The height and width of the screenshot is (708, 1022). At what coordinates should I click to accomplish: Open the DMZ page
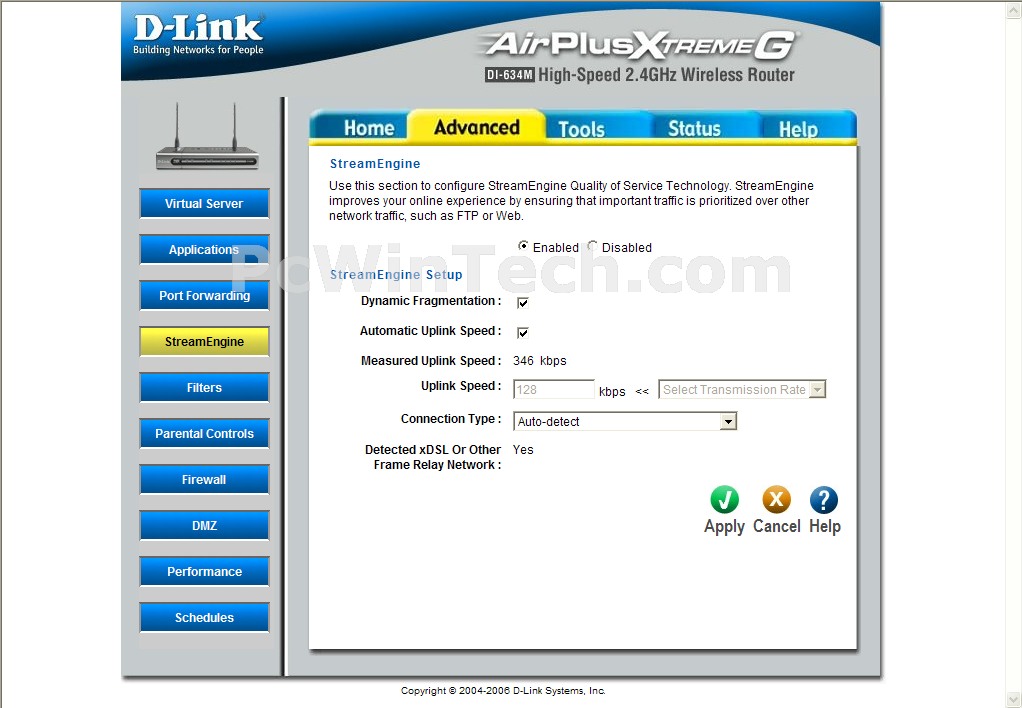204,525
